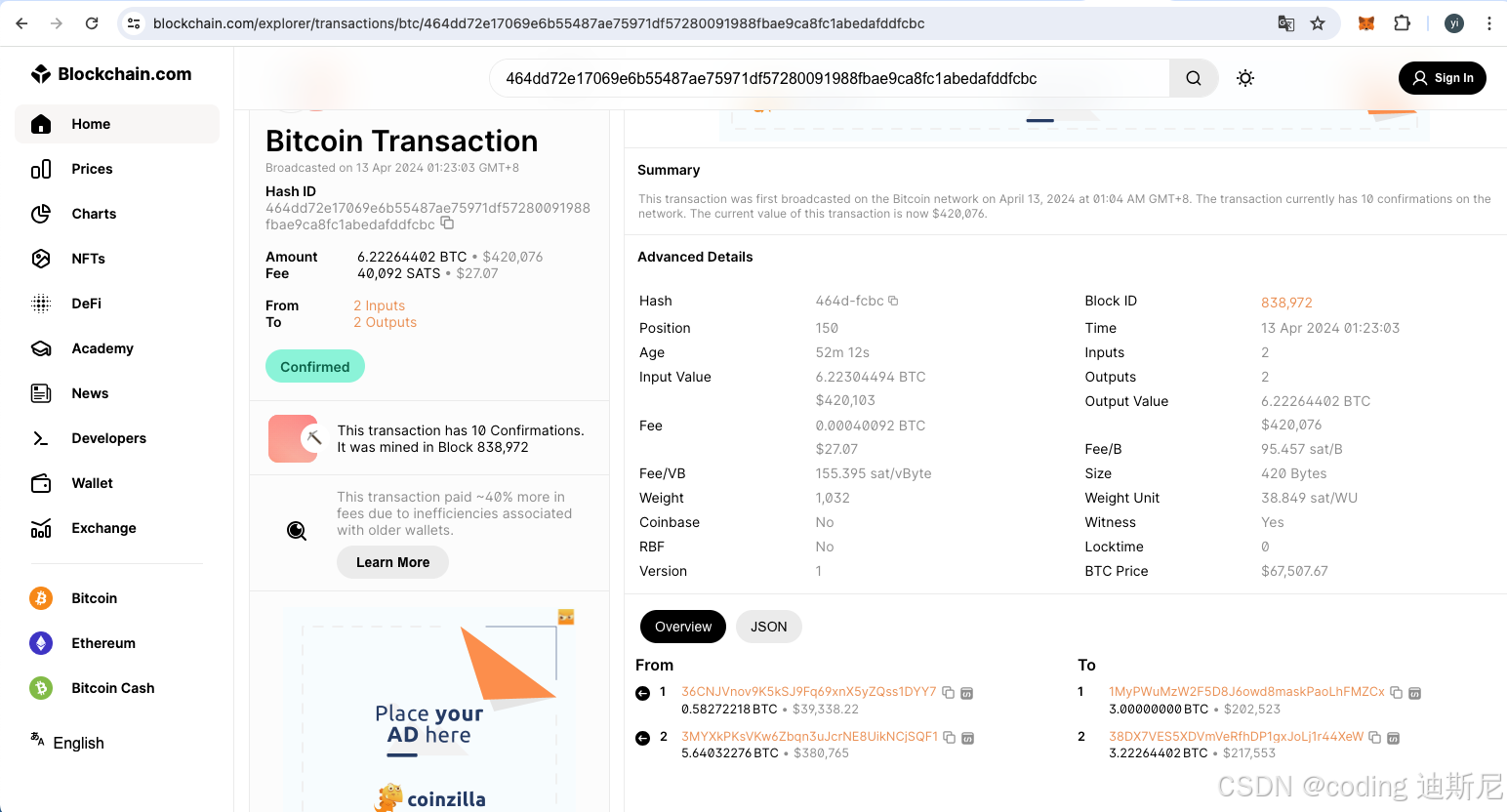Click the Exchange sidebar icon
The image size is (1507, 812).
coord(41,528)
